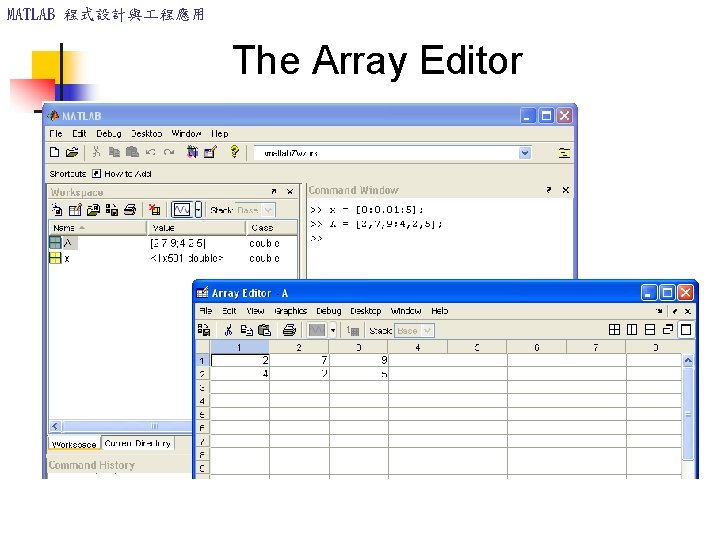This screenshot has width=720, height=540.
Task: Open Help menu in MATLAB window
Action: pyautogui.click(x=219, y=134)
